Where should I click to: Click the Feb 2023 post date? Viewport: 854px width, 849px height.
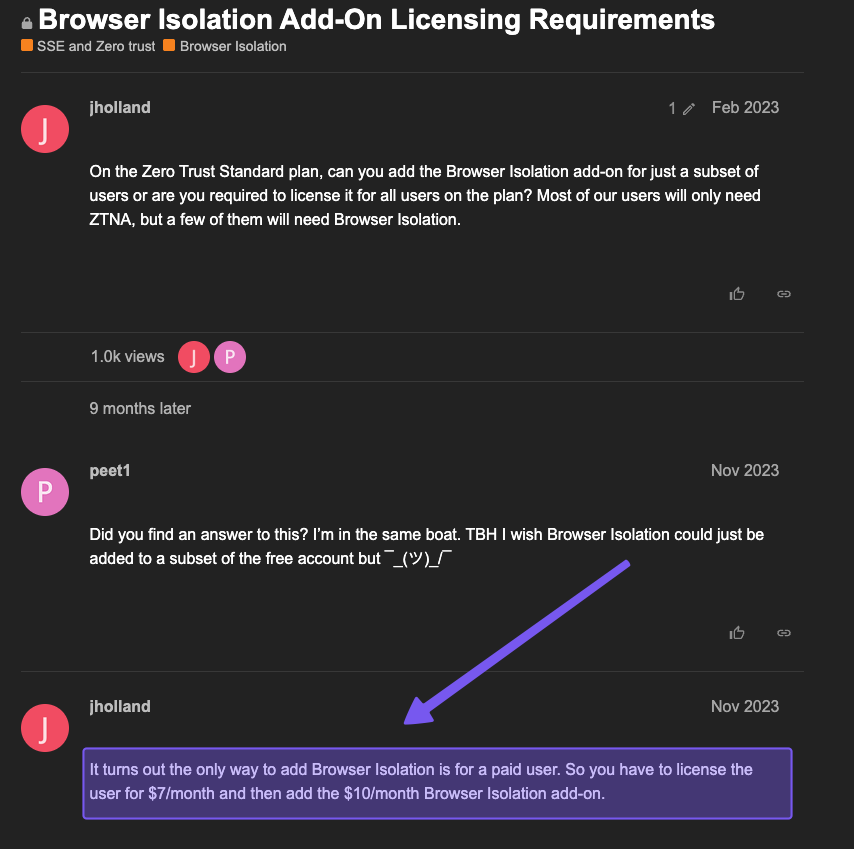click(x=745, y=107)
